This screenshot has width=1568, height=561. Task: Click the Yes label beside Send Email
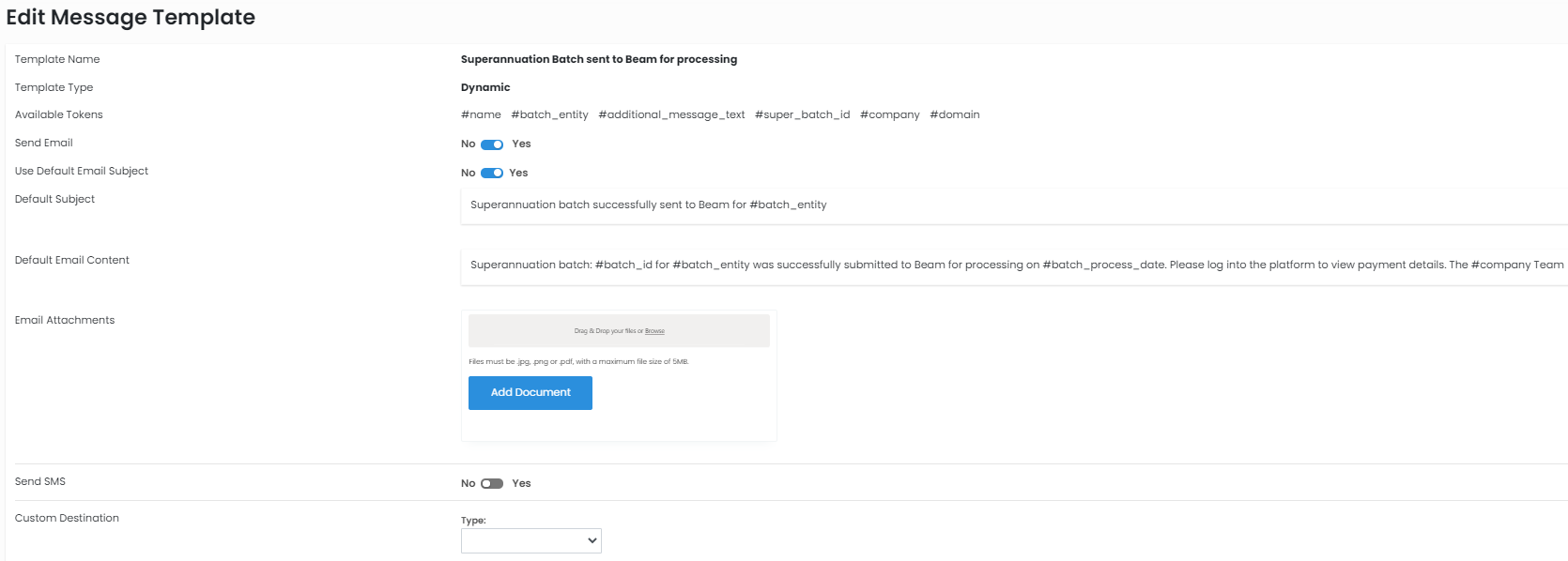(x=521, y=144)
